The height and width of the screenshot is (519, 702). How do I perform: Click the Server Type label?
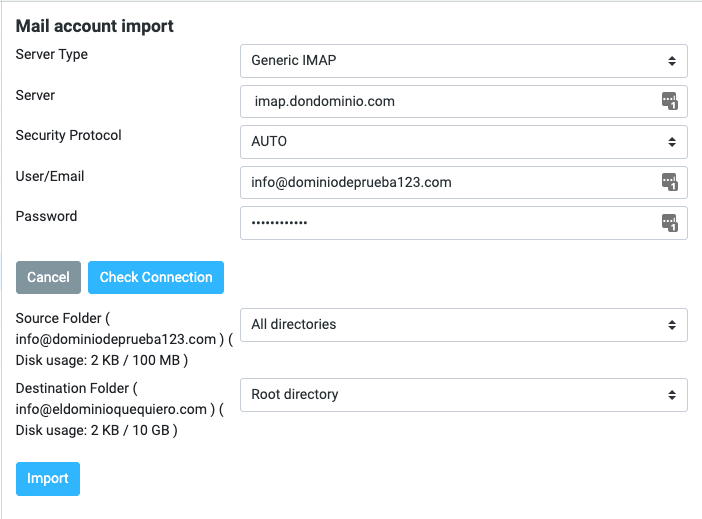(x=51, y=55)
